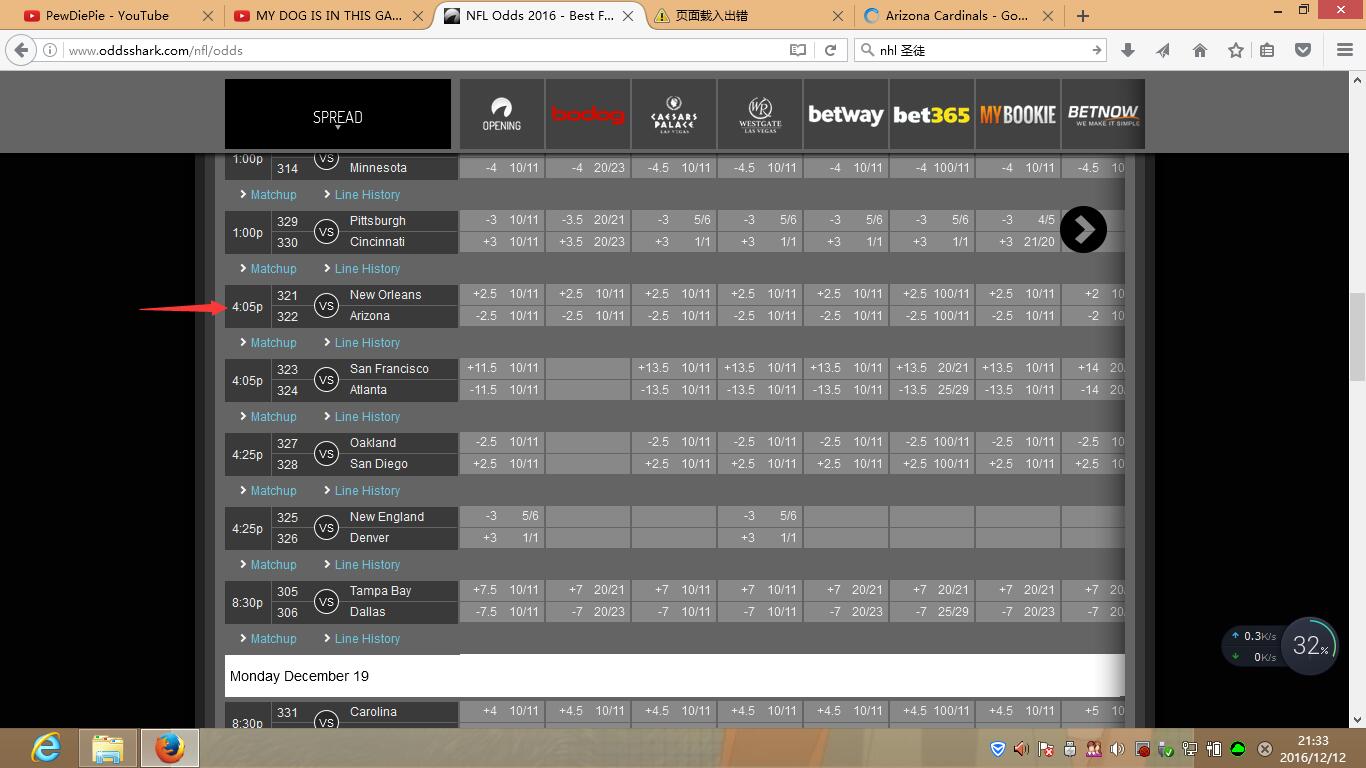Click the black next-arrow to scroll sportsbooks
The width and height of the screenshot is (1366, 768).
click(x=1083, y=230)
